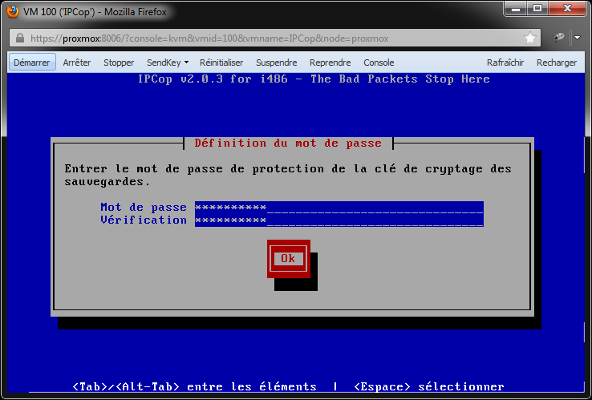592x400 pixels.
Task: Focus the Vérification password field
Action: click(x=339, y=220)
